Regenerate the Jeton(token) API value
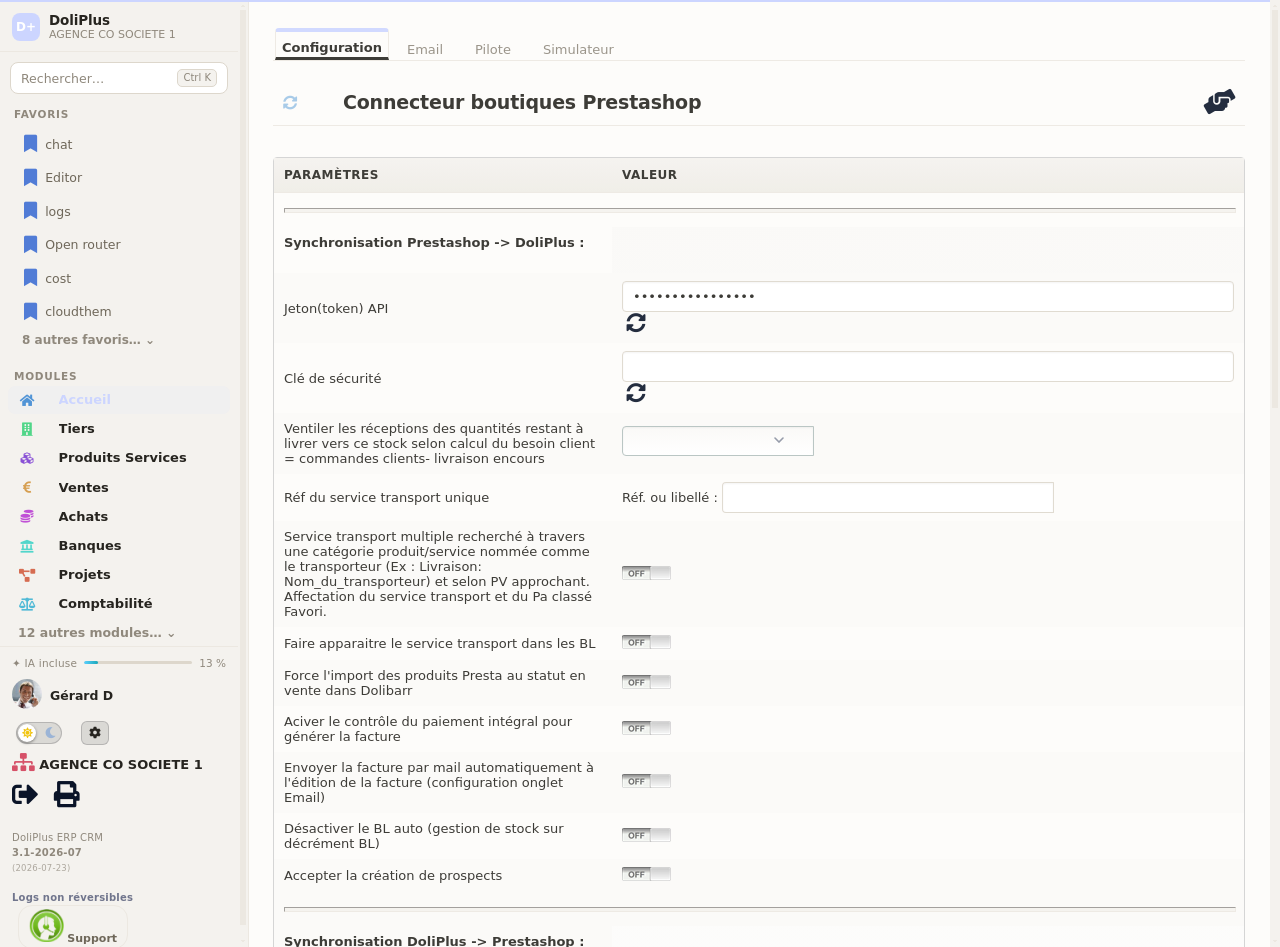This screenshot has width=1280, height=947. coord(636,322)
